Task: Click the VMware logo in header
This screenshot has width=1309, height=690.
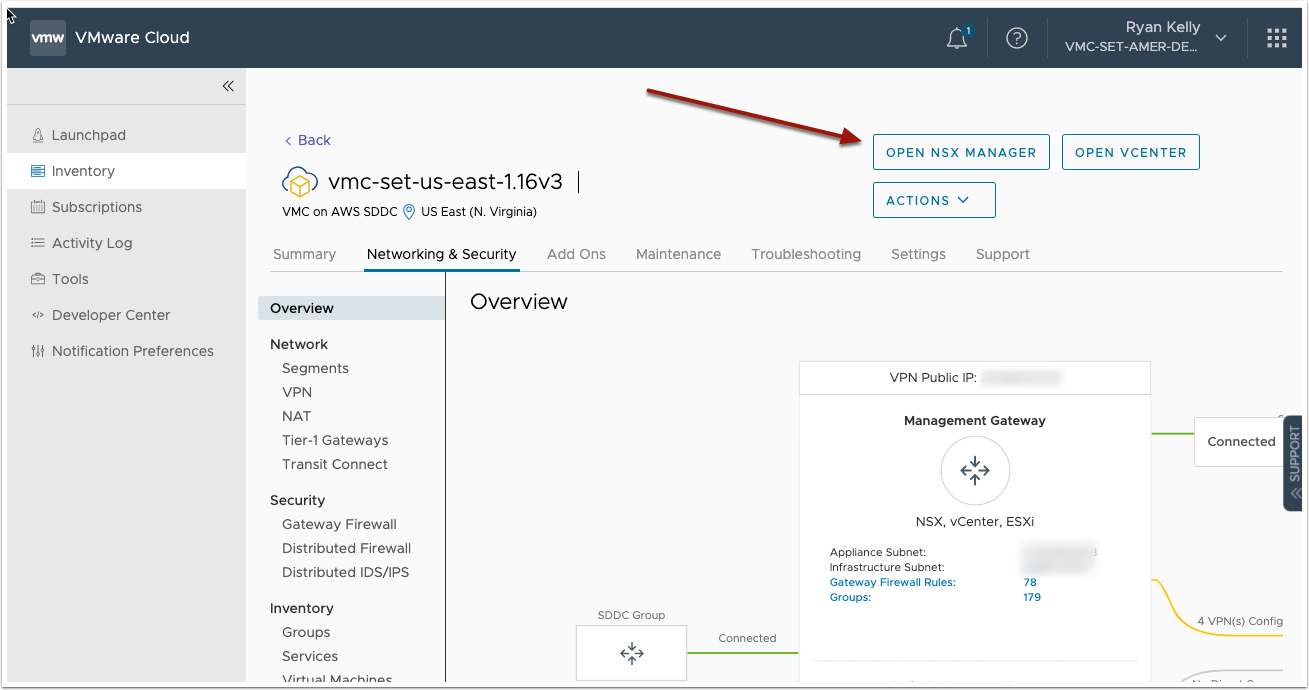Action: [x=47, y=38]
